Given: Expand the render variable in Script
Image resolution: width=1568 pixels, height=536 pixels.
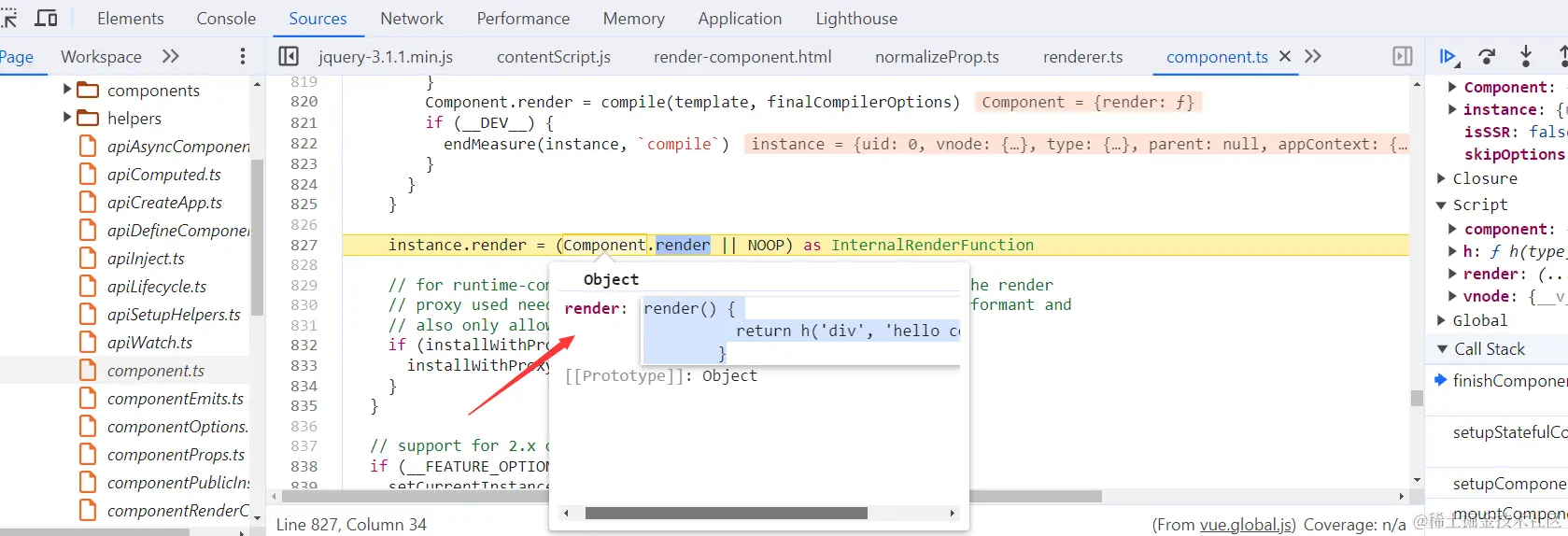Looking at the screenshot, I should point(1452,274).
